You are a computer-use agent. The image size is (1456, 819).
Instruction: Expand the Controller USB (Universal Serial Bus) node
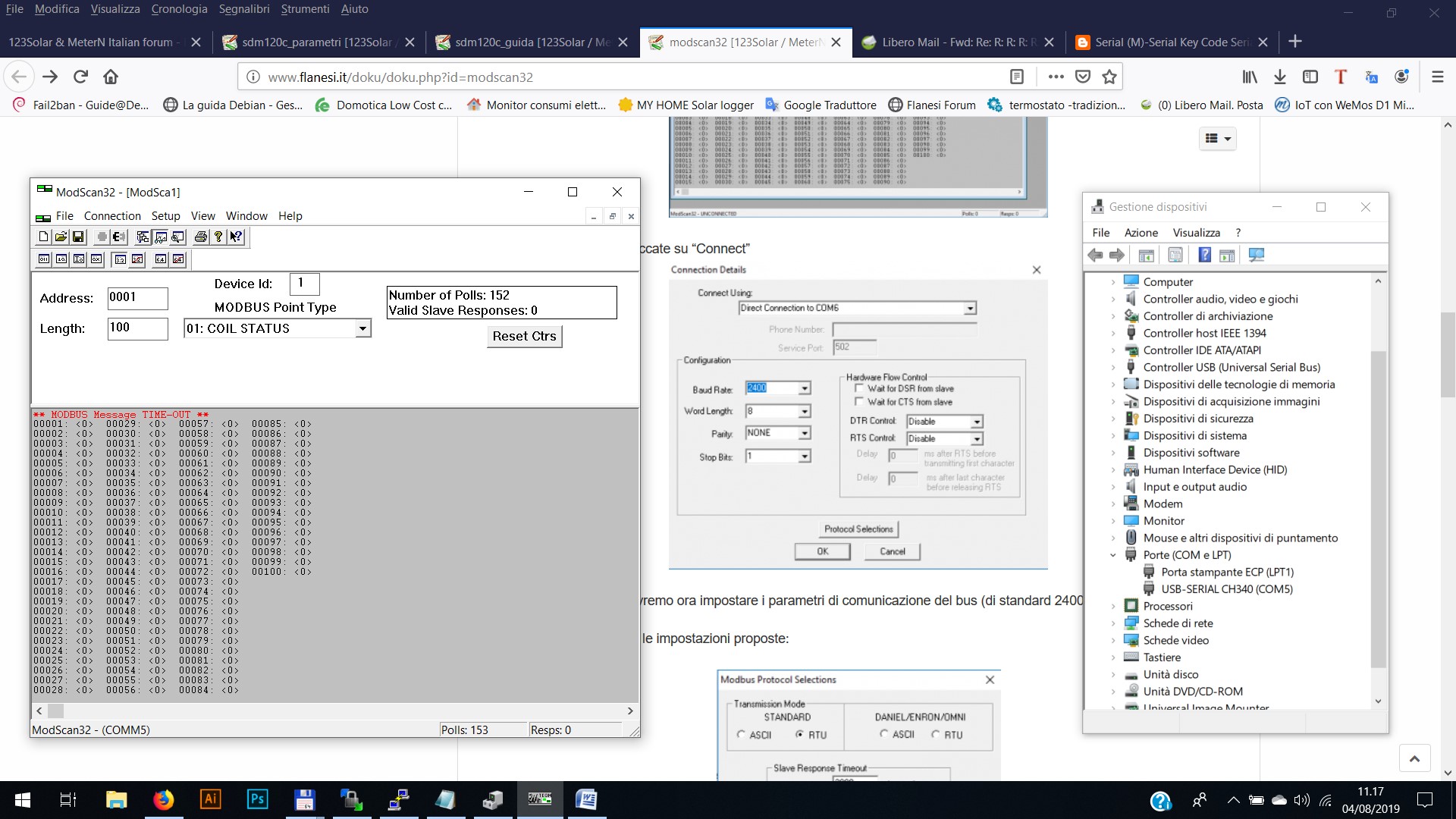[x=1113, y=368]
